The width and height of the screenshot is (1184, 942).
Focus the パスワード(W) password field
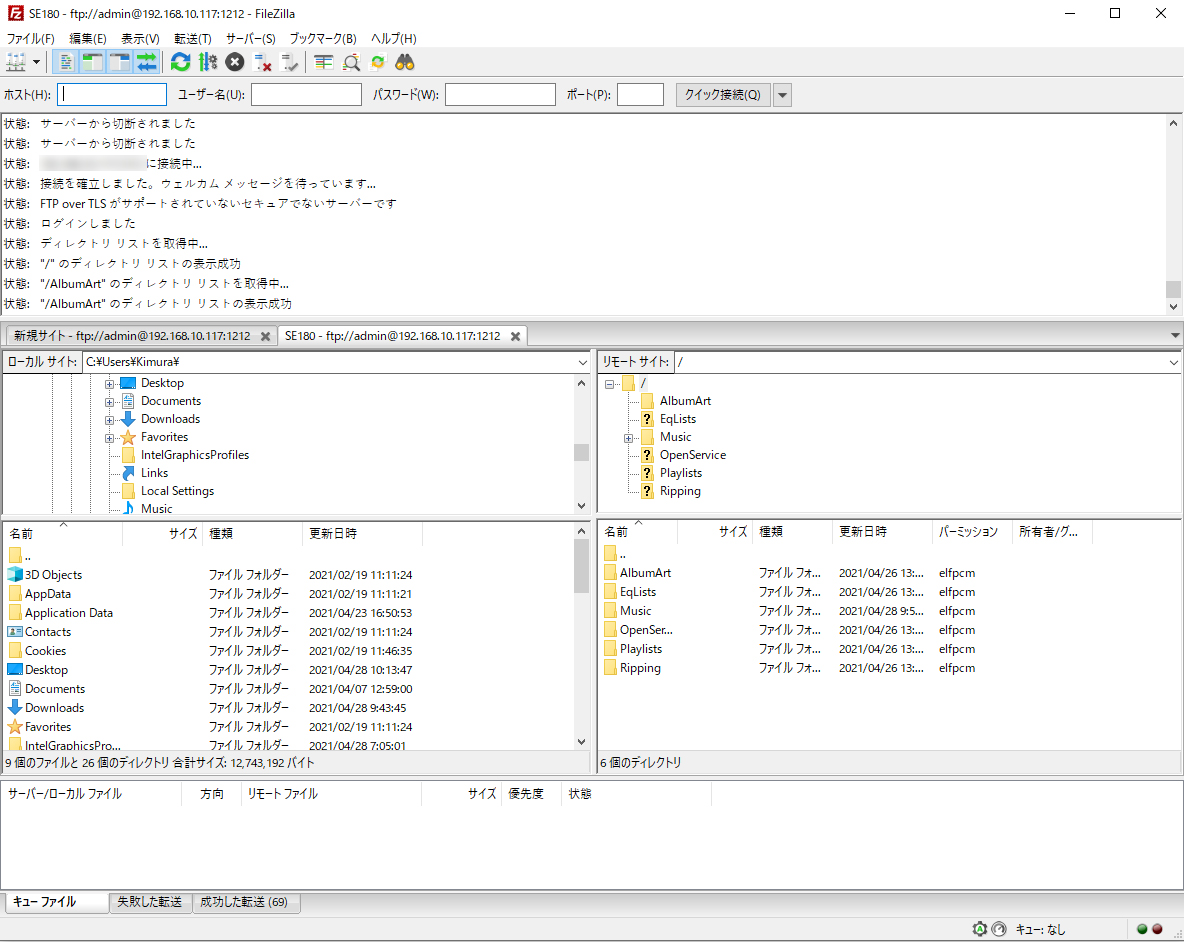coord(501,95)
